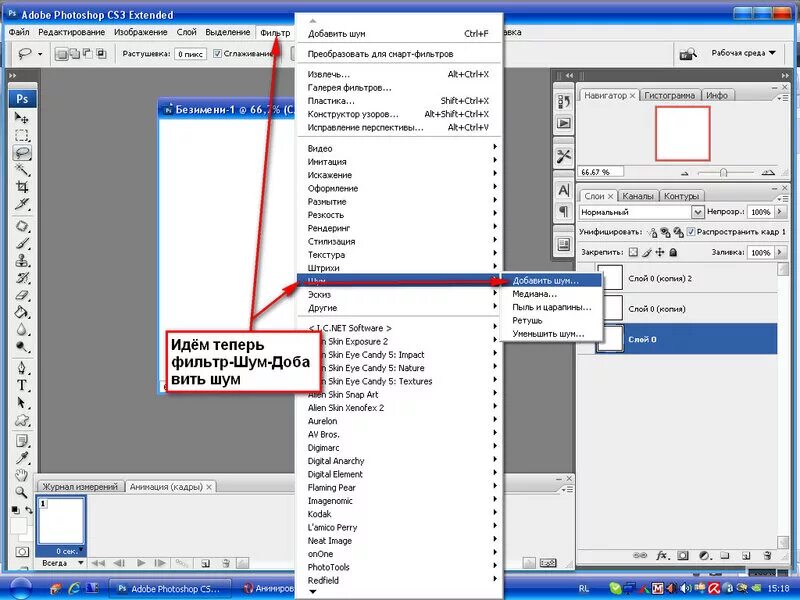The image size is (800, 600).
Task: Edit the Растушевка feather field
Action: coord(190,54)
